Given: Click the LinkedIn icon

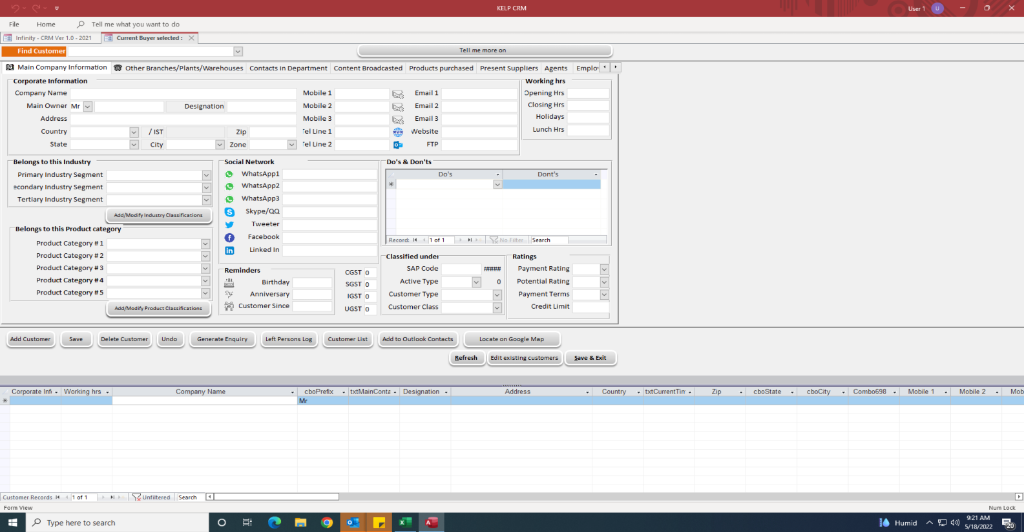Looking at the screenshot, I should click(x=229, y=250).
